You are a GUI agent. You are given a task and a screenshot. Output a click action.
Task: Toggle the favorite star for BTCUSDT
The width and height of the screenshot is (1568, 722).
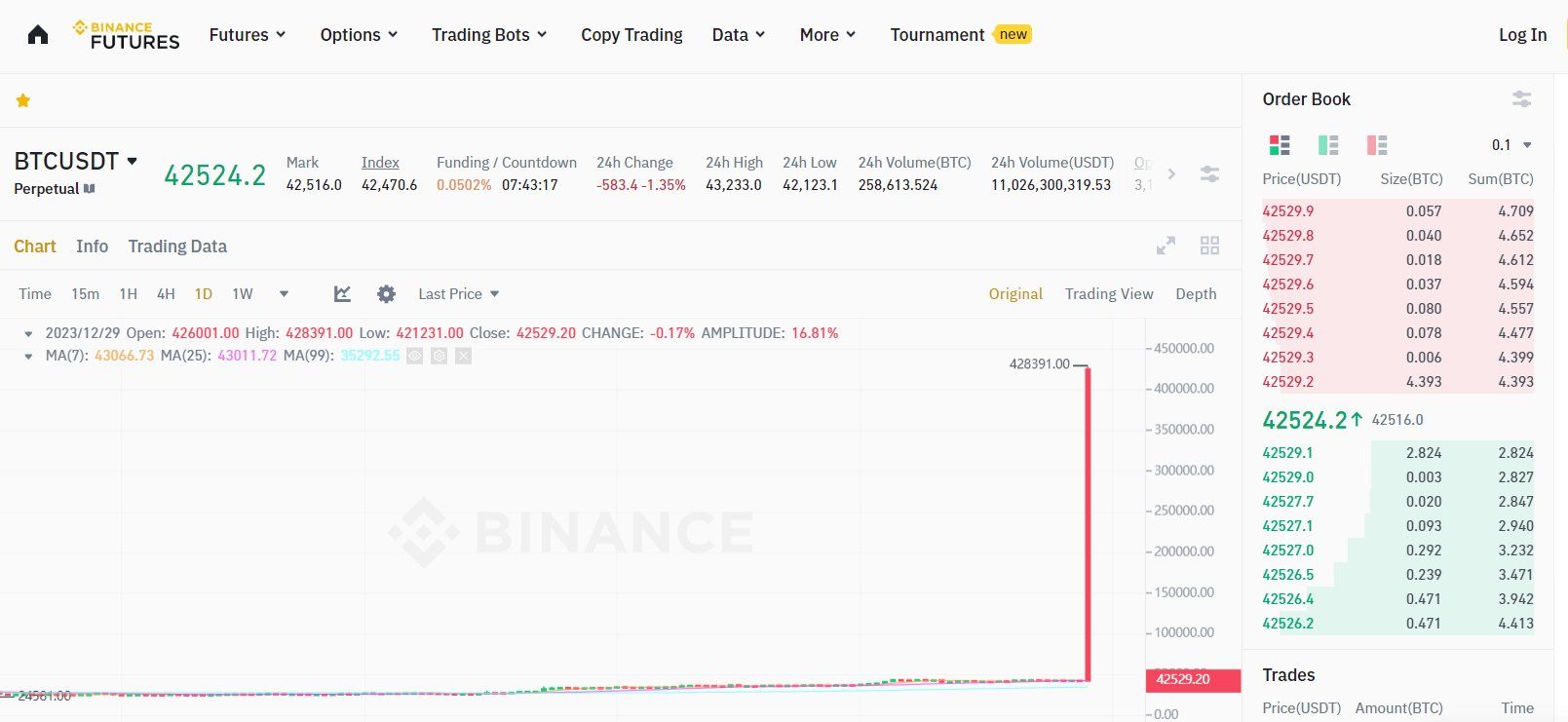coord(23,100)
